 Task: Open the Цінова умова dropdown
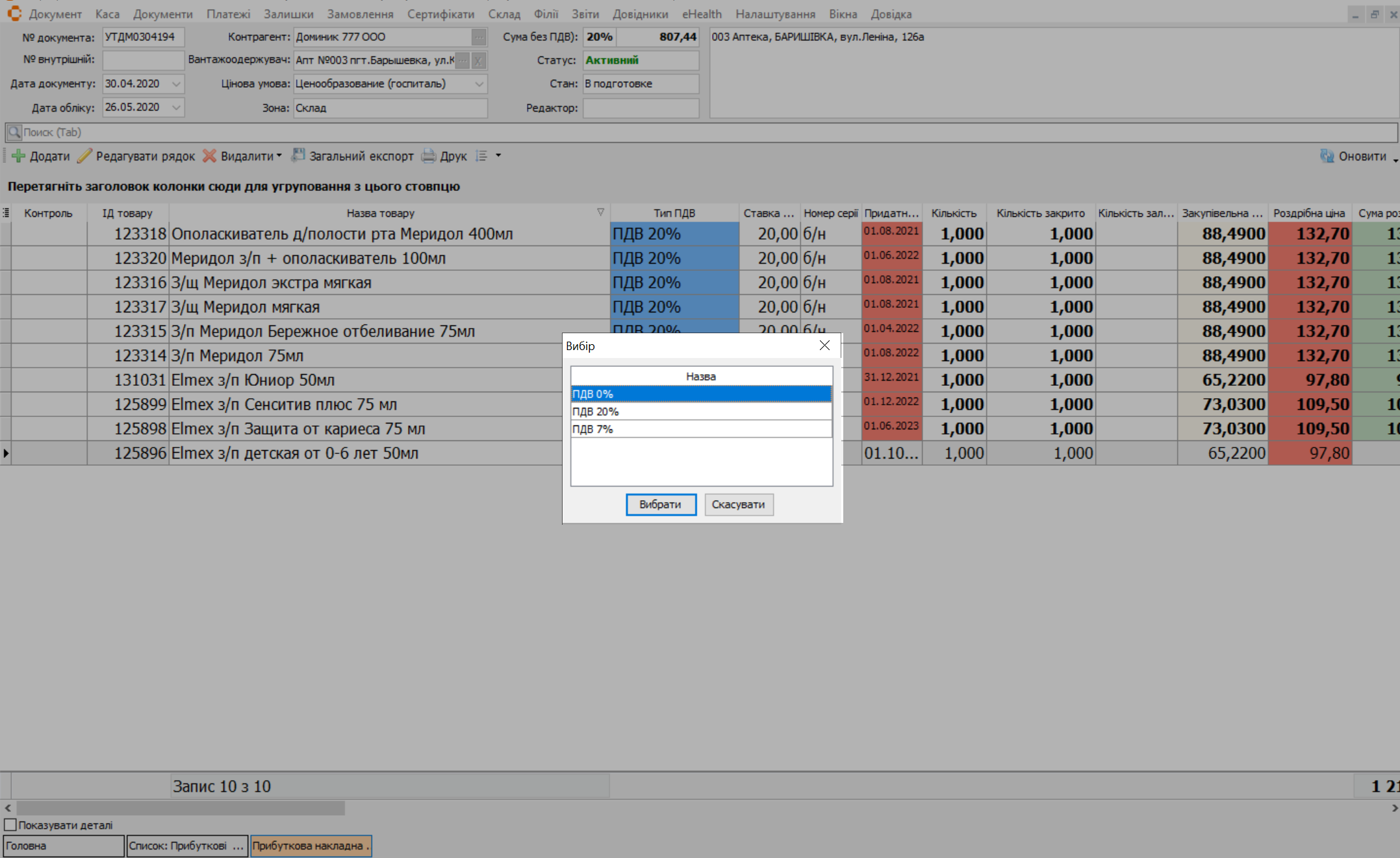479,84
